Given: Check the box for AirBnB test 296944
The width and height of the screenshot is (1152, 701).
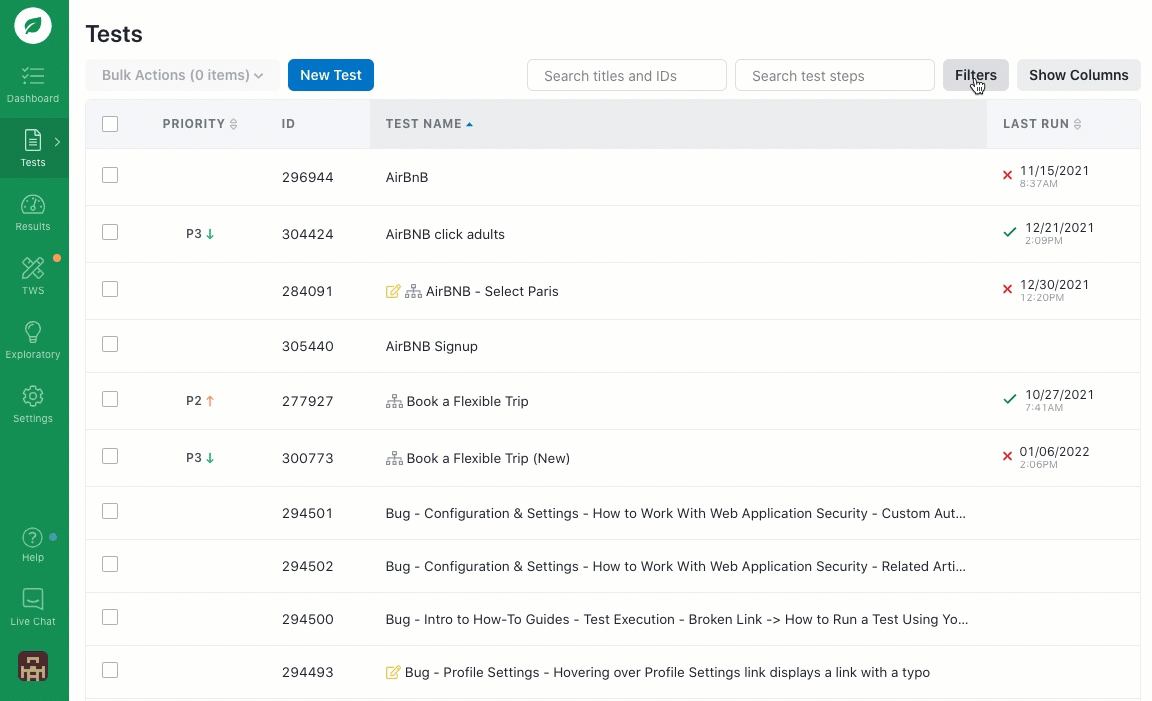Looking at the screenshot, I should pyautogui.click(x=110, y=175).
